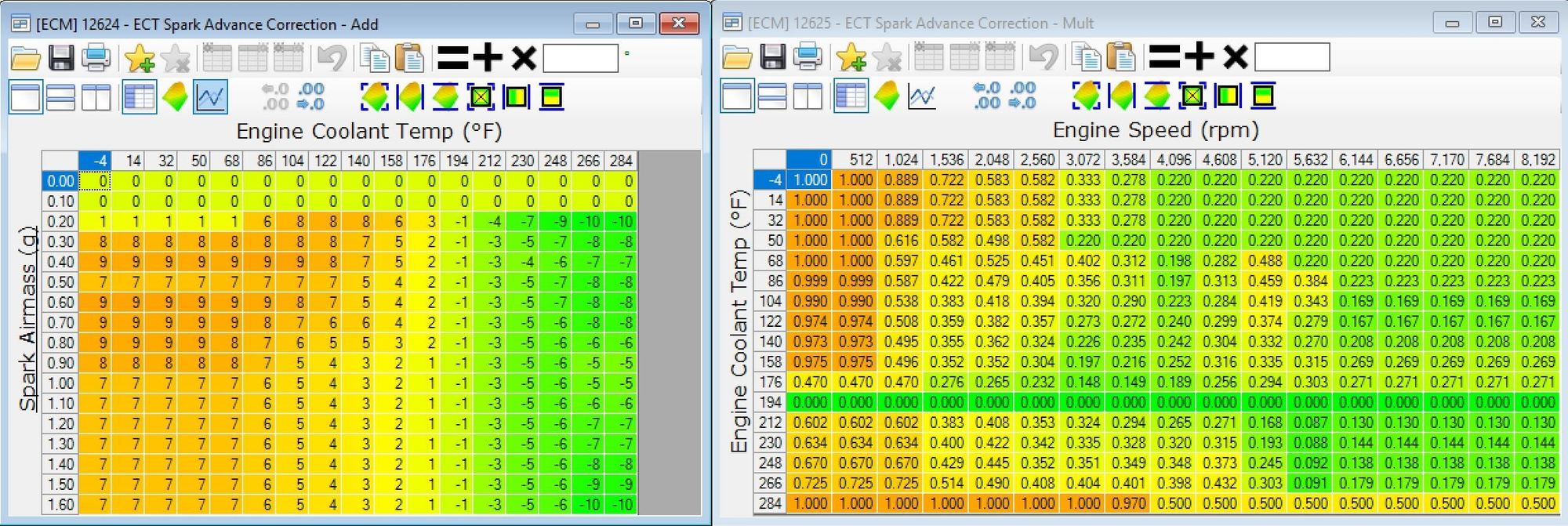Select the 8,192 rpm column header

1537,159
